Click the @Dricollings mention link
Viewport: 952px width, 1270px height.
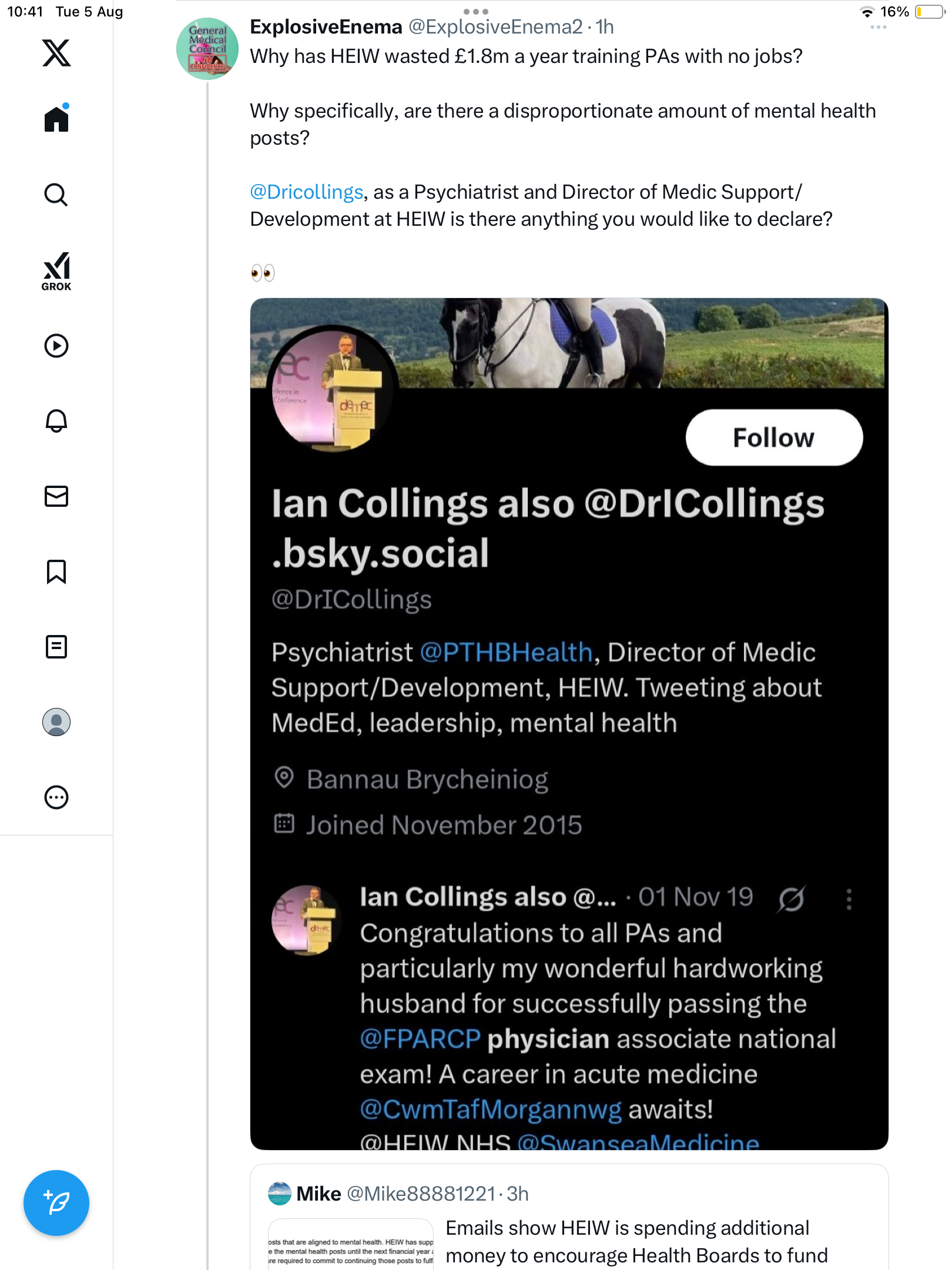(306, 192)
